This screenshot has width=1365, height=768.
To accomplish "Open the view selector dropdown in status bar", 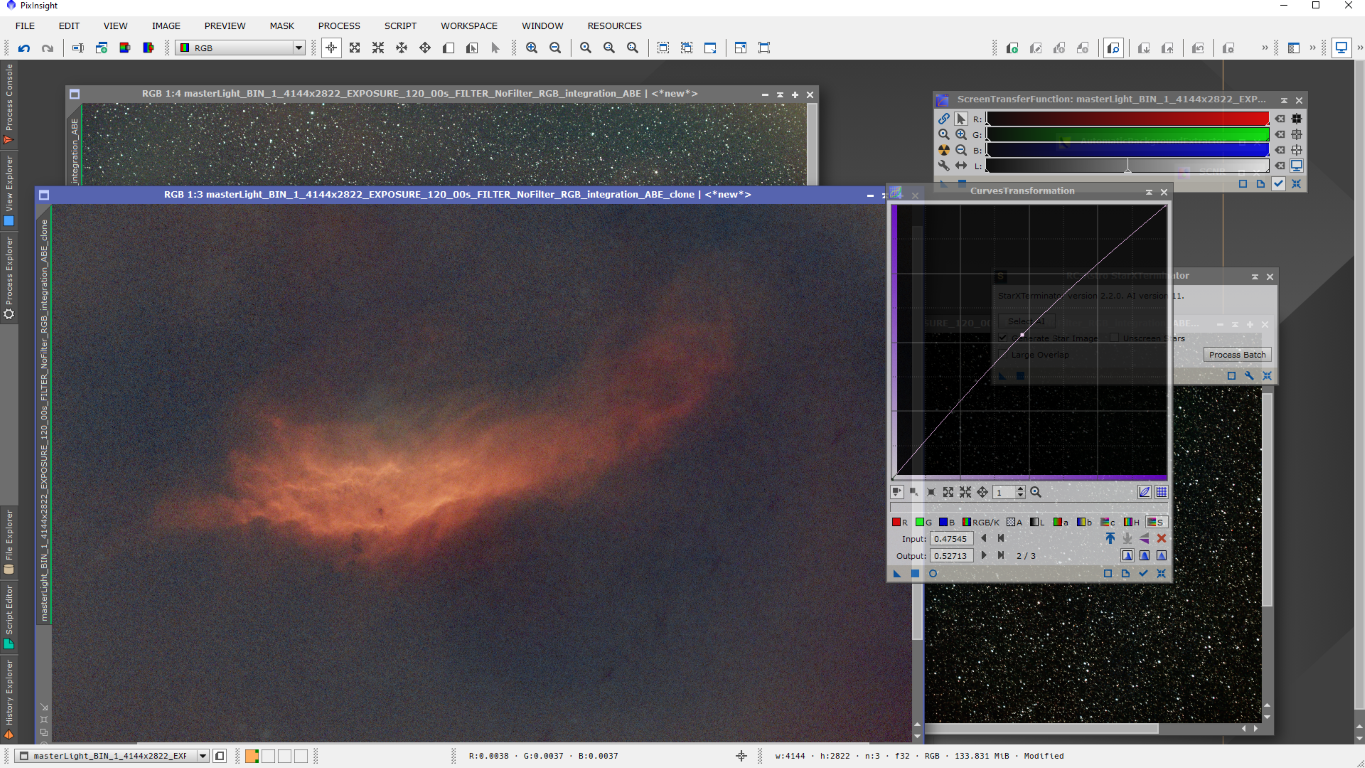I will (x=203, y=756).
